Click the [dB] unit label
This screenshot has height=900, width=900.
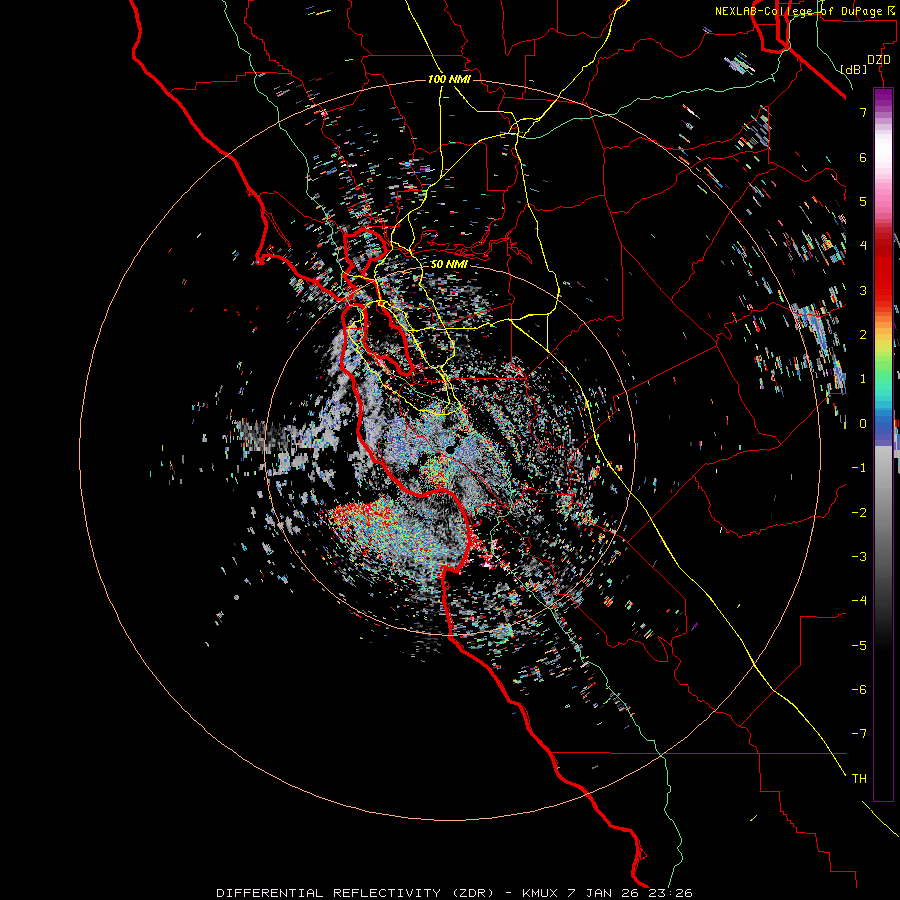854,69
